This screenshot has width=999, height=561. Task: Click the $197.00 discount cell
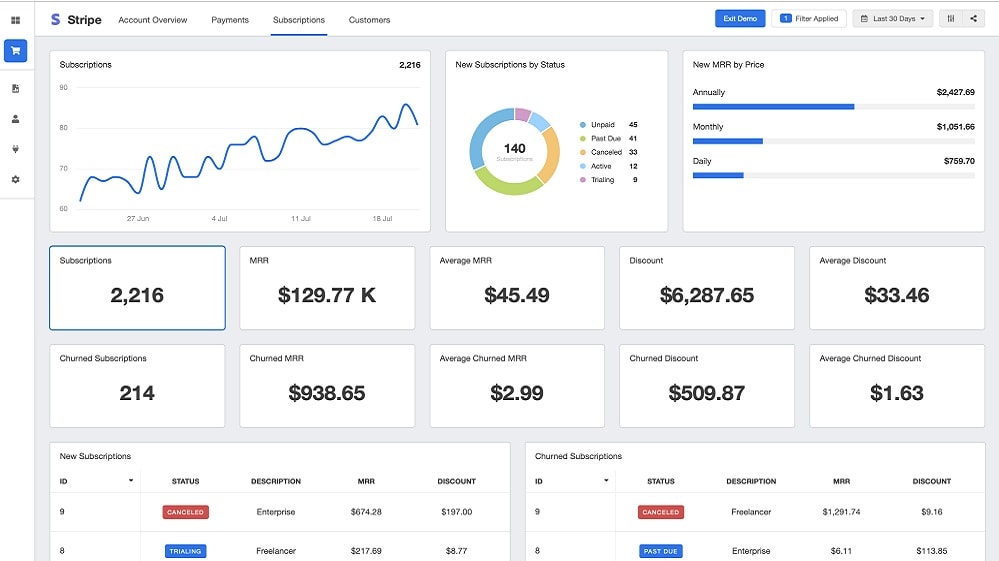[x=457, y=512]
